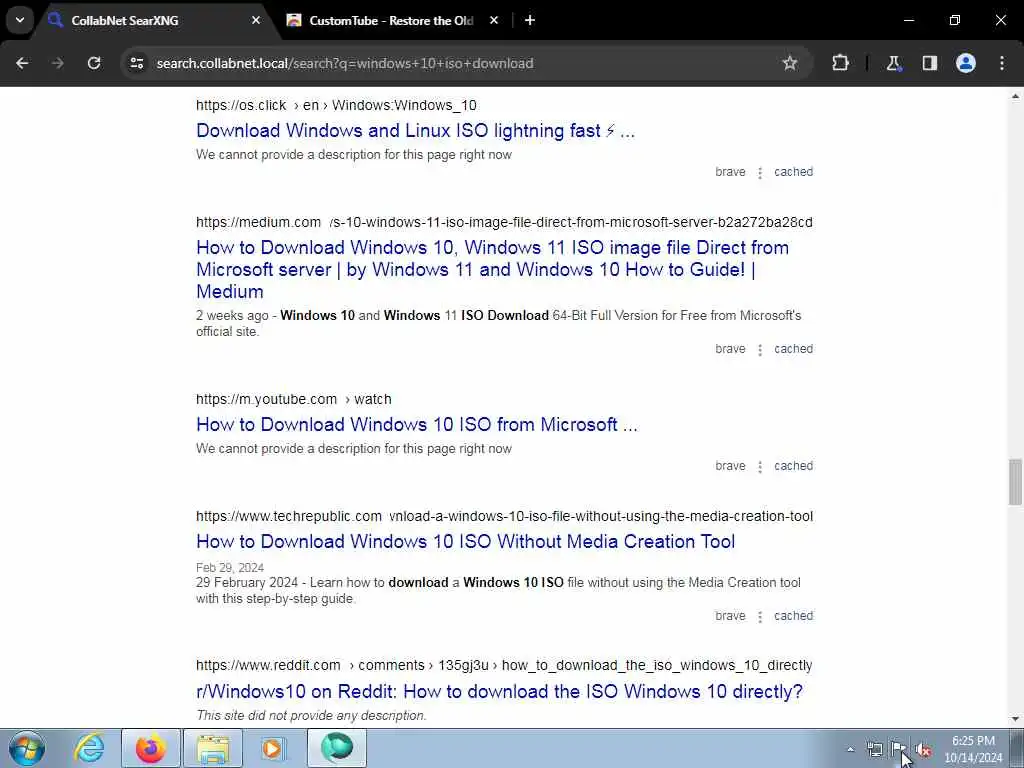Go back to the previous page
Image resolution: width=1024 pixels, height=768 pixels.
[22, 63]
